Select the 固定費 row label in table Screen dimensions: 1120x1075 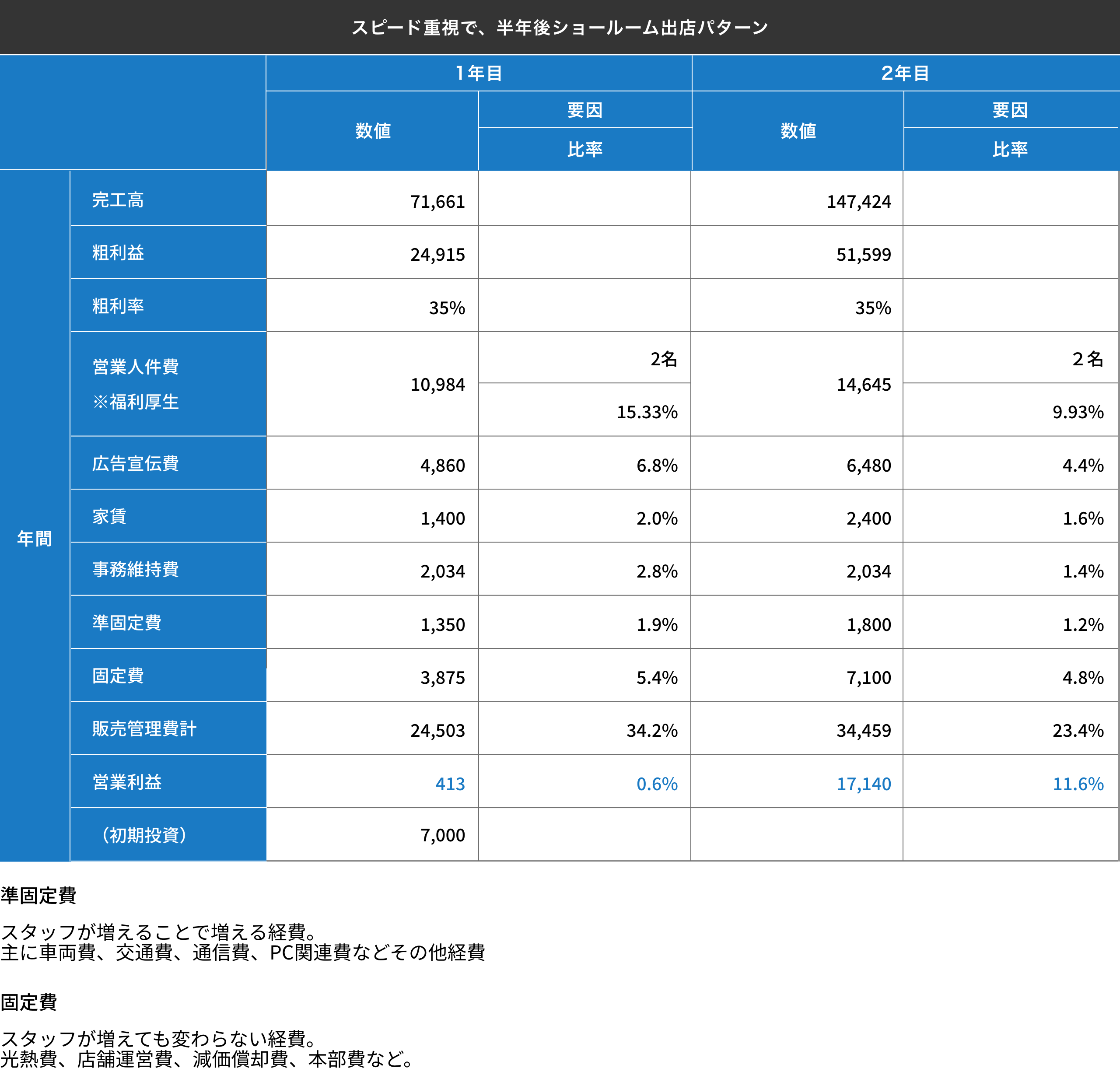tap(118, 676)
